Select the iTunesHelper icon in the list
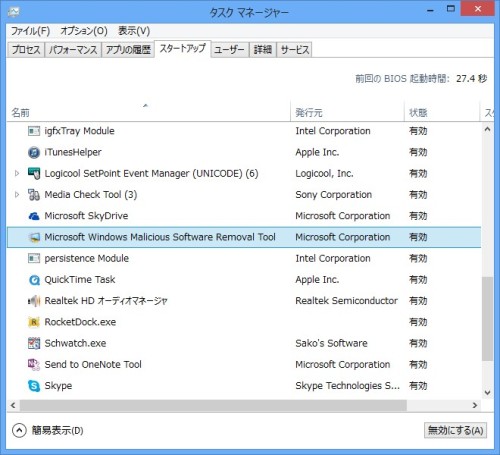The height and width of the screenshot is (455, 500). click(x=34, y=152)
